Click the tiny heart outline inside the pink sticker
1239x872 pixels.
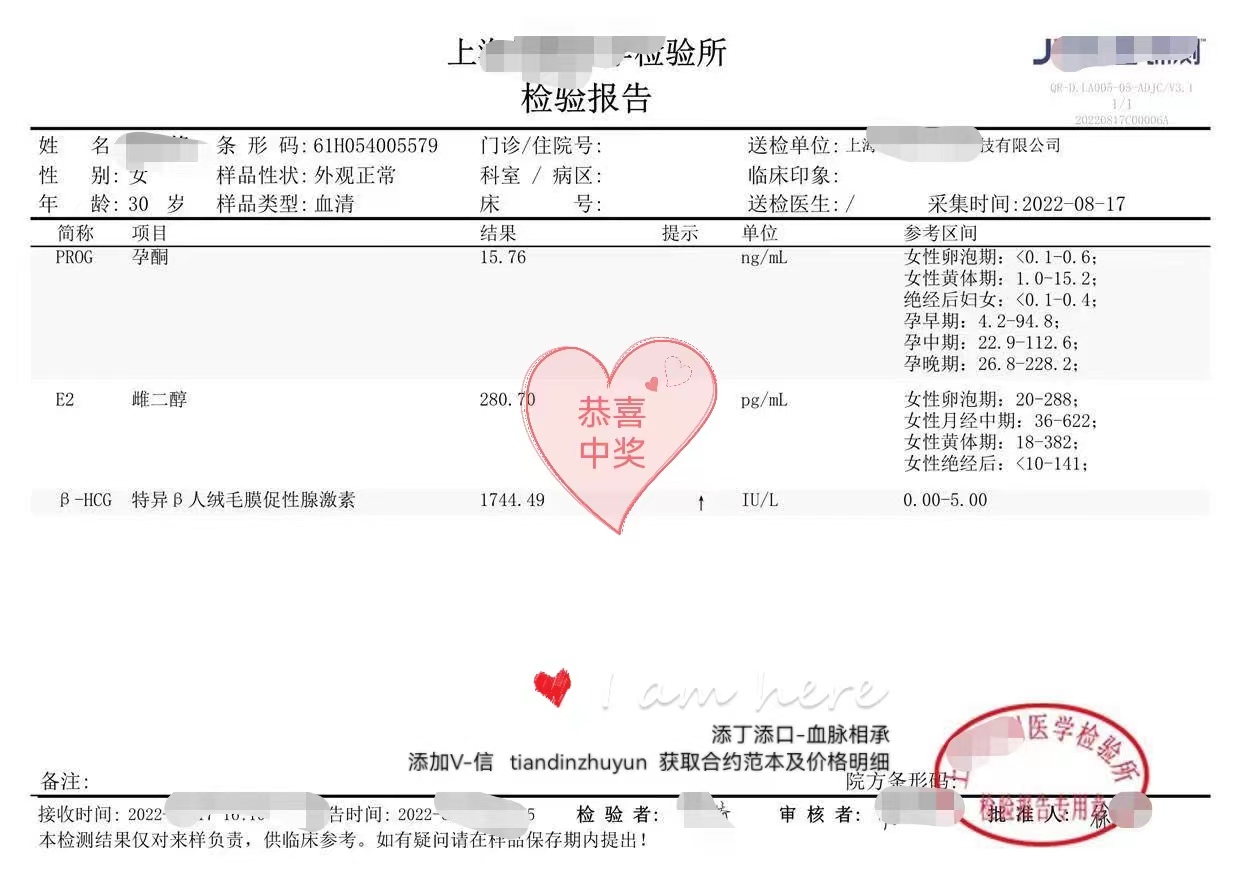(x=678, y=372)
